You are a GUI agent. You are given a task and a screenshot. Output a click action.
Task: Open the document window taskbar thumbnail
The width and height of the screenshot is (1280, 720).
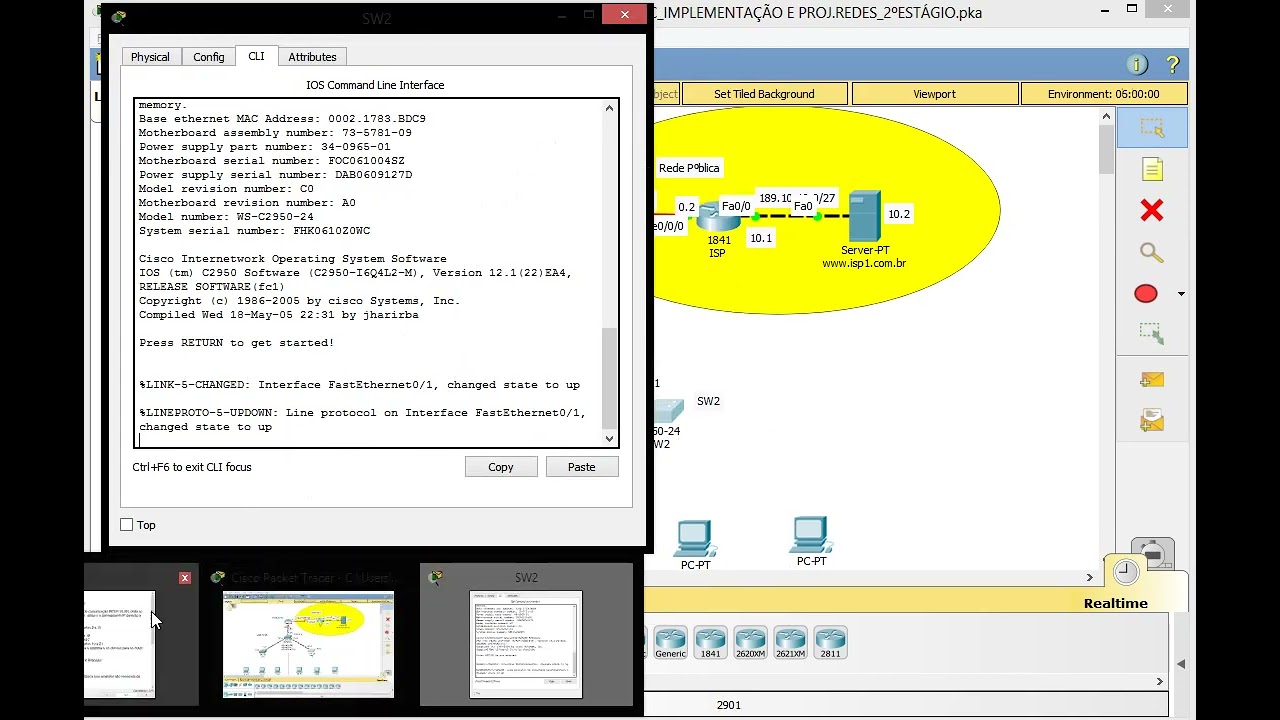120,644
